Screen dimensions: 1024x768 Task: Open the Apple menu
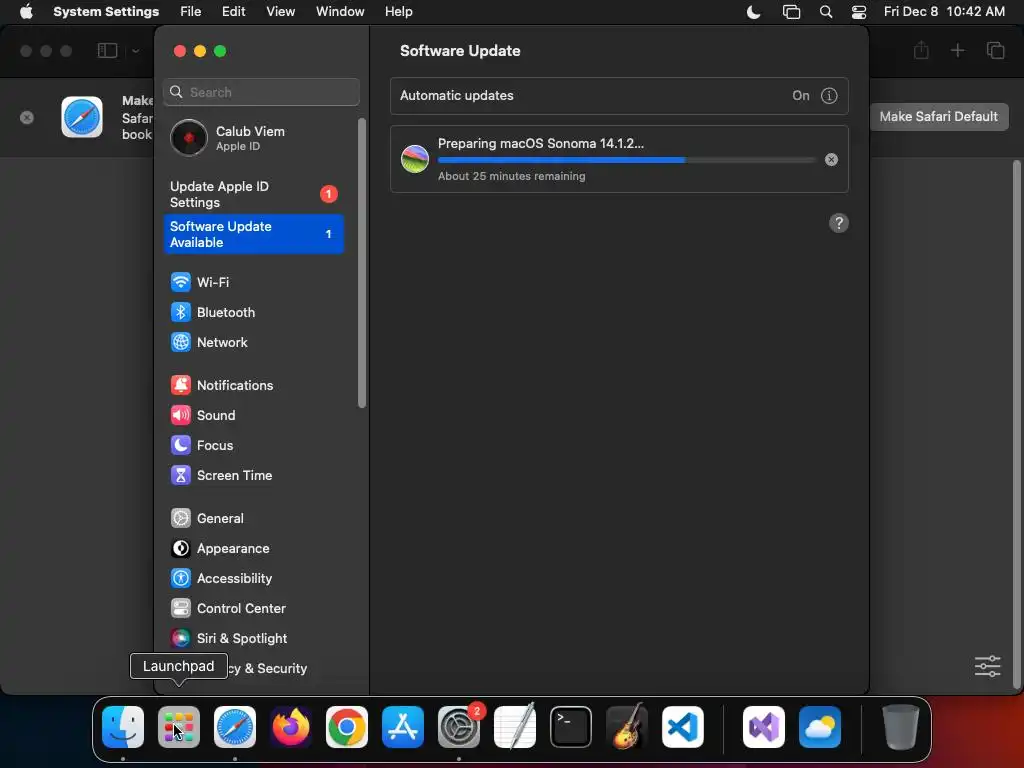pos(25,12)
